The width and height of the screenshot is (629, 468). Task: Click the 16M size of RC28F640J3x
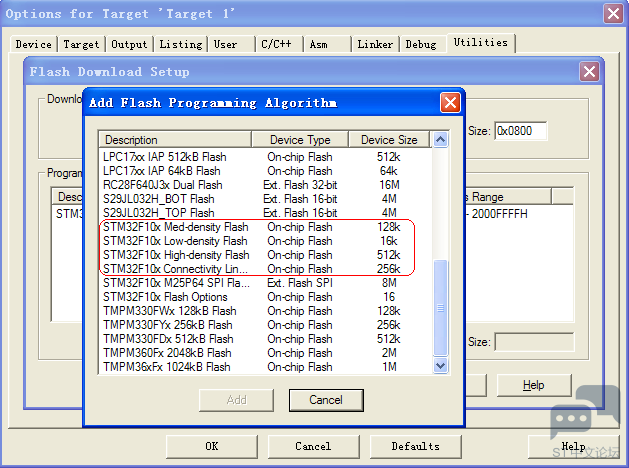pyautogui.click(x=389, y=185)
